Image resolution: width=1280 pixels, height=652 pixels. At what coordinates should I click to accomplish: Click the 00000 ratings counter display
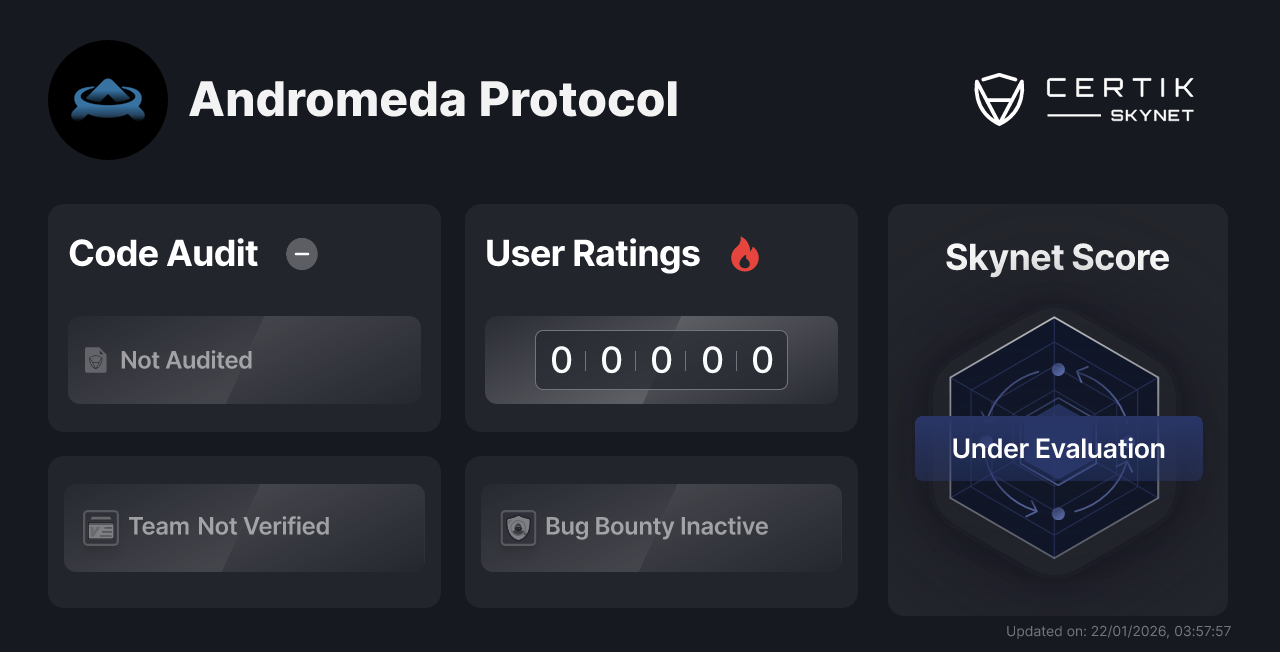coord(661,360)
